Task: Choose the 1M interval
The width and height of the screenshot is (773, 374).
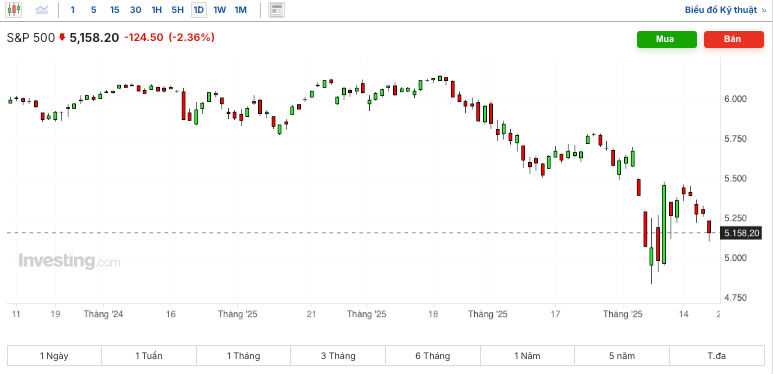Action: (241, 10)
